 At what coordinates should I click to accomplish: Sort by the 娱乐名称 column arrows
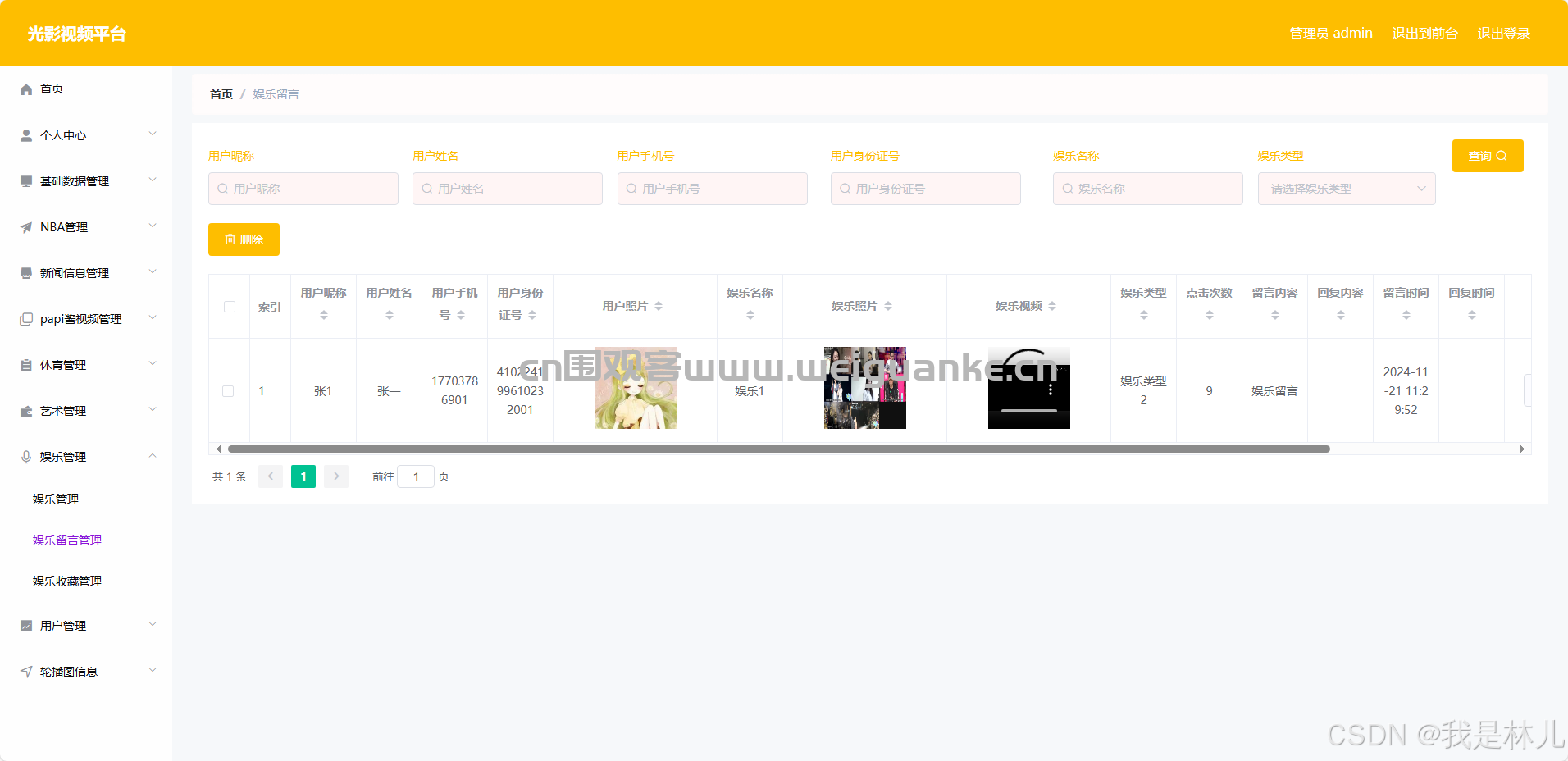(750, 315)
